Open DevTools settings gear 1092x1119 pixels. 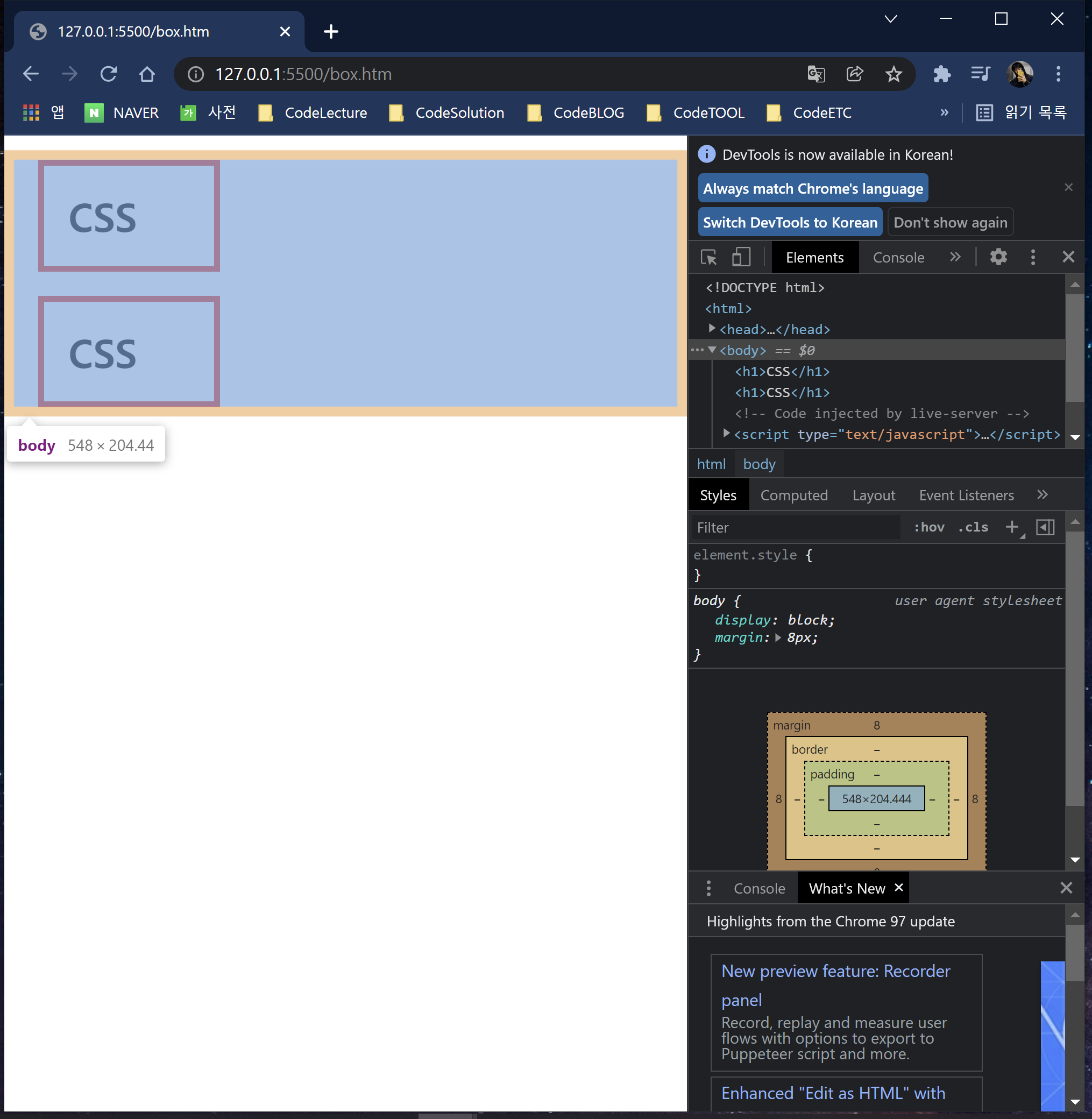coord(998,257)
